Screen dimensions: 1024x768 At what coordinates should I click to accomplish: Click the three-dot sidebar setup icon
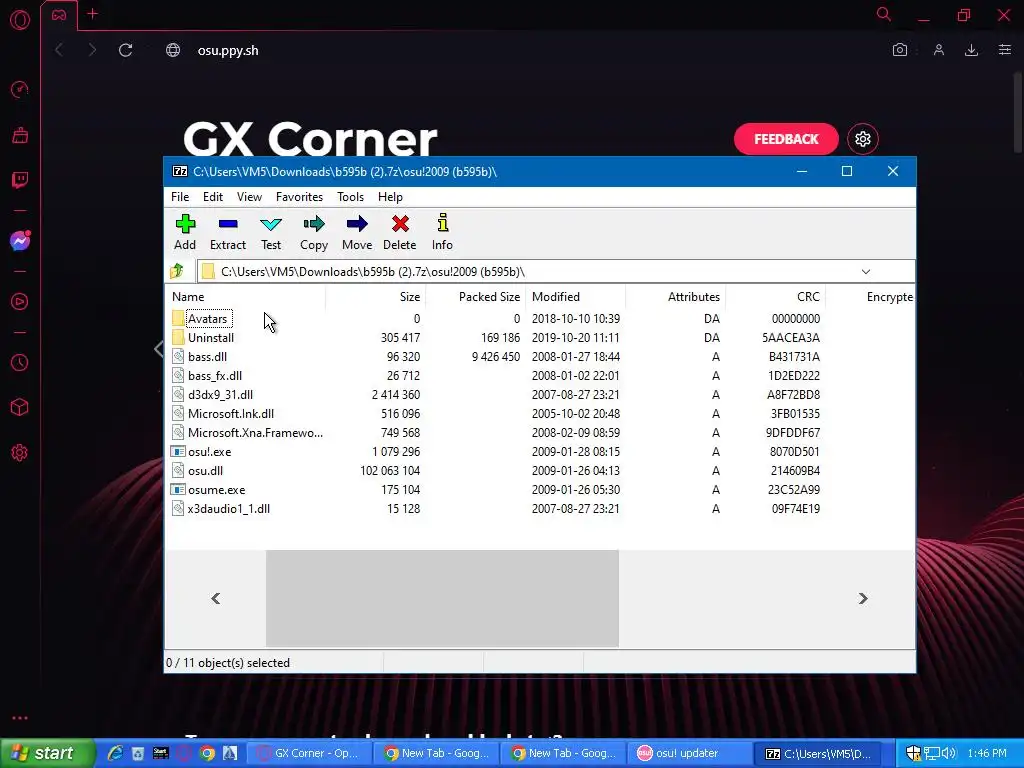pos(20,718)
